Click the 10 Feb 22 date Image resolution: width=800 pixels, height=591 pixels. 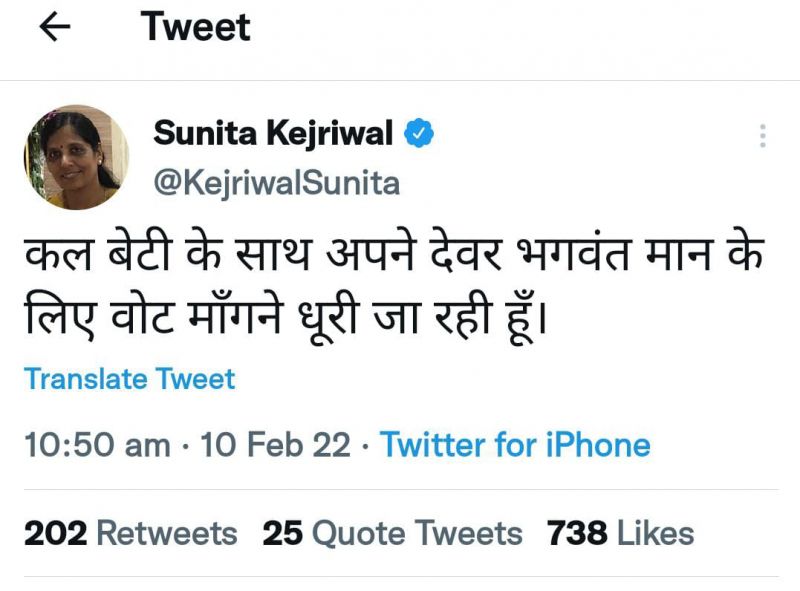(275, 445)
